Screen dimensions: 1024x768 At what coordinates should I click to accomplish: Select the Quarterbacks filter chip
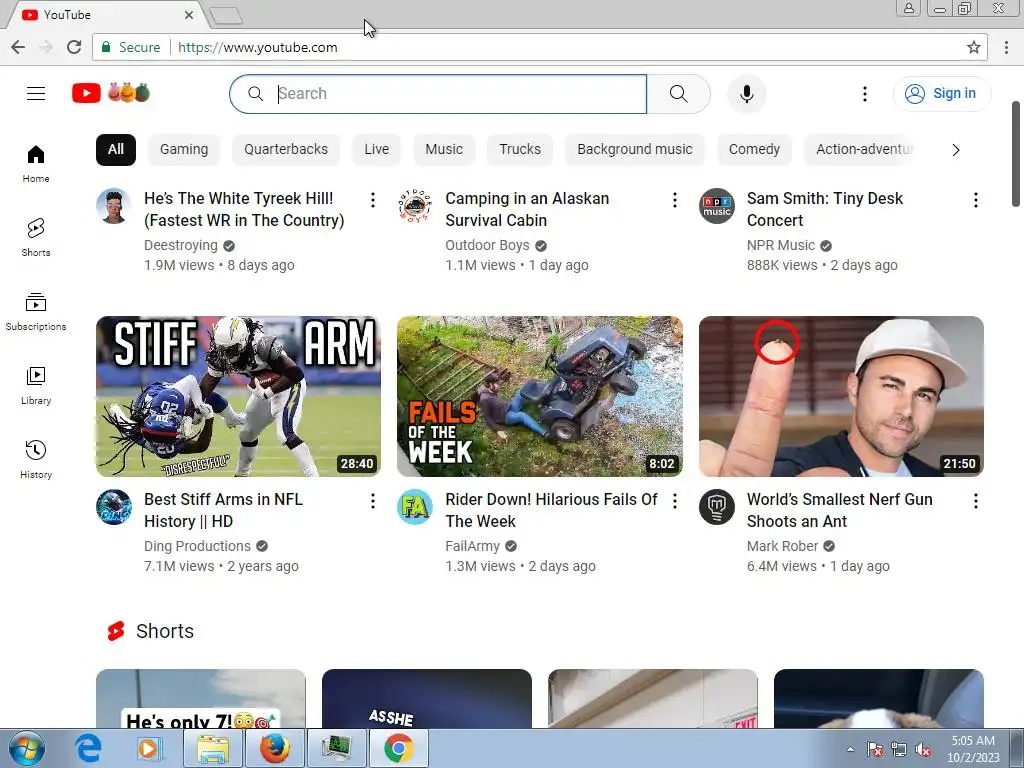tap(286, 150)
